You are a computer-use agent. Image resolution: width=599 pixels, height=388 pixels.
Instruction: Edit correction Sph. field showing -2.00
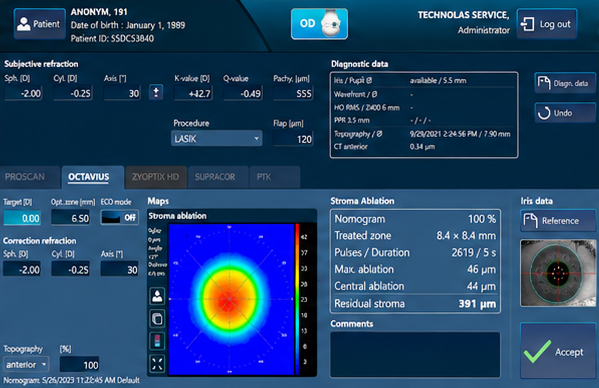(x=22, y=269)
